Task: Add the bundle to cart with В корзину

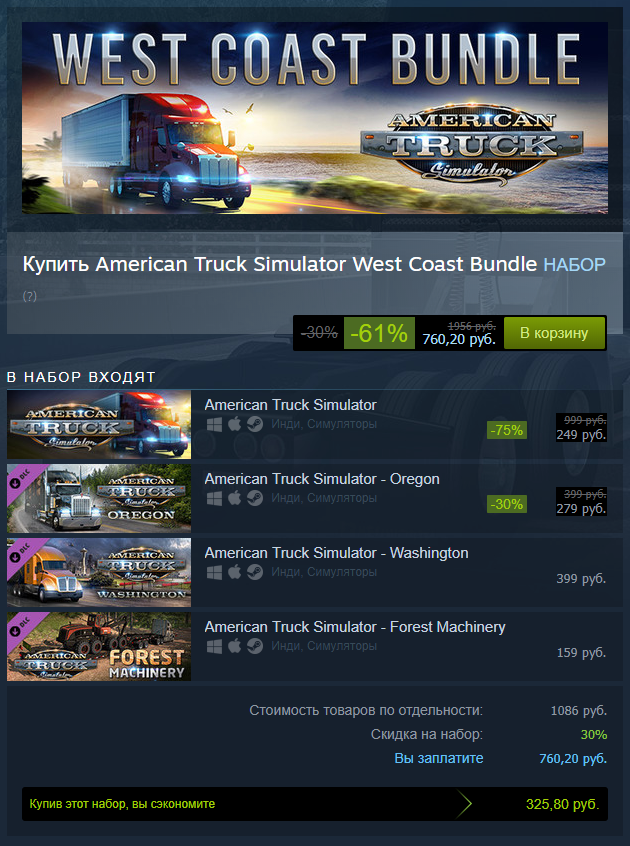Action: (554, 333)
